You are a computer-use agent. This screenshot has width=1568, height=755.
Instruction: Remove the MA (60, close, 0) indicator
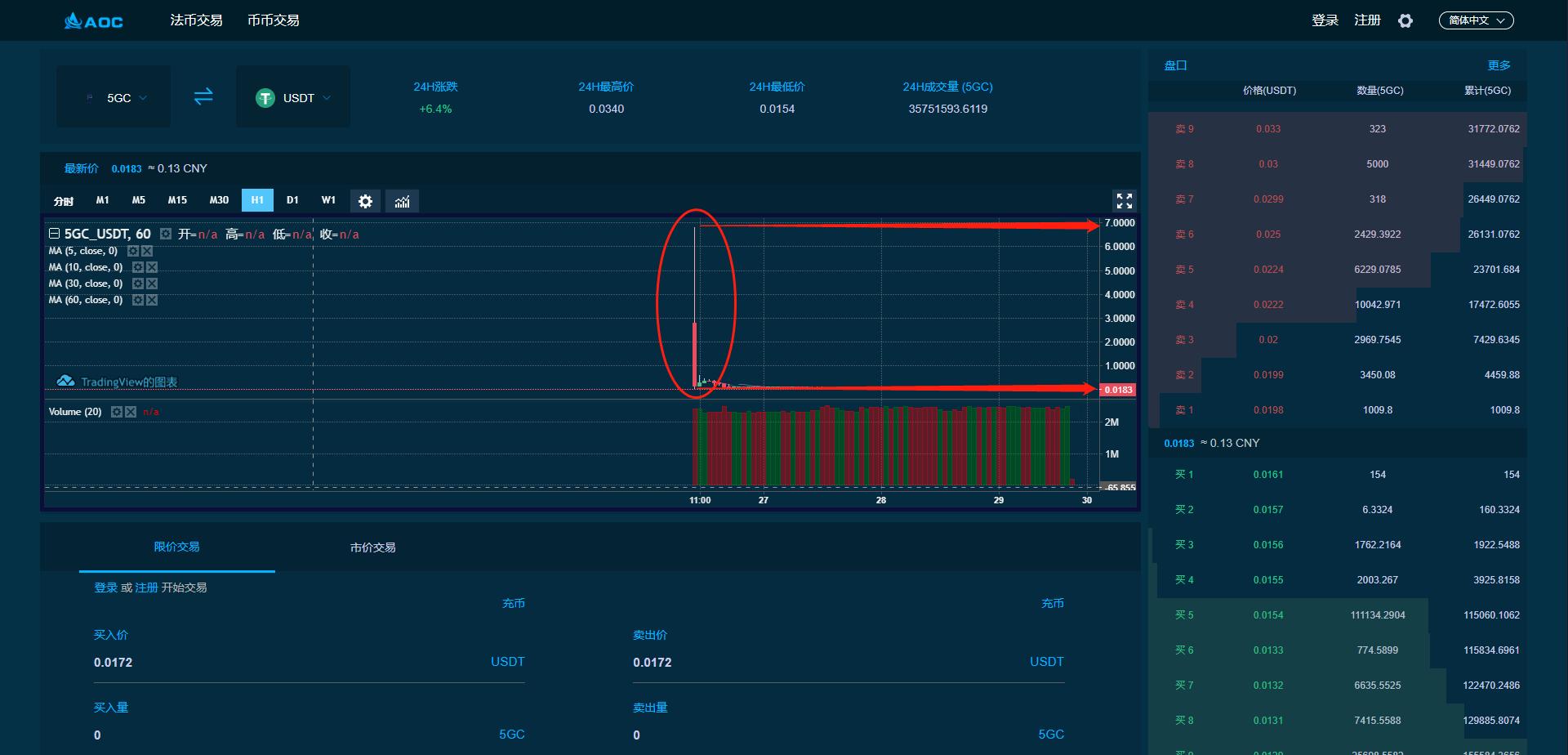152,300
